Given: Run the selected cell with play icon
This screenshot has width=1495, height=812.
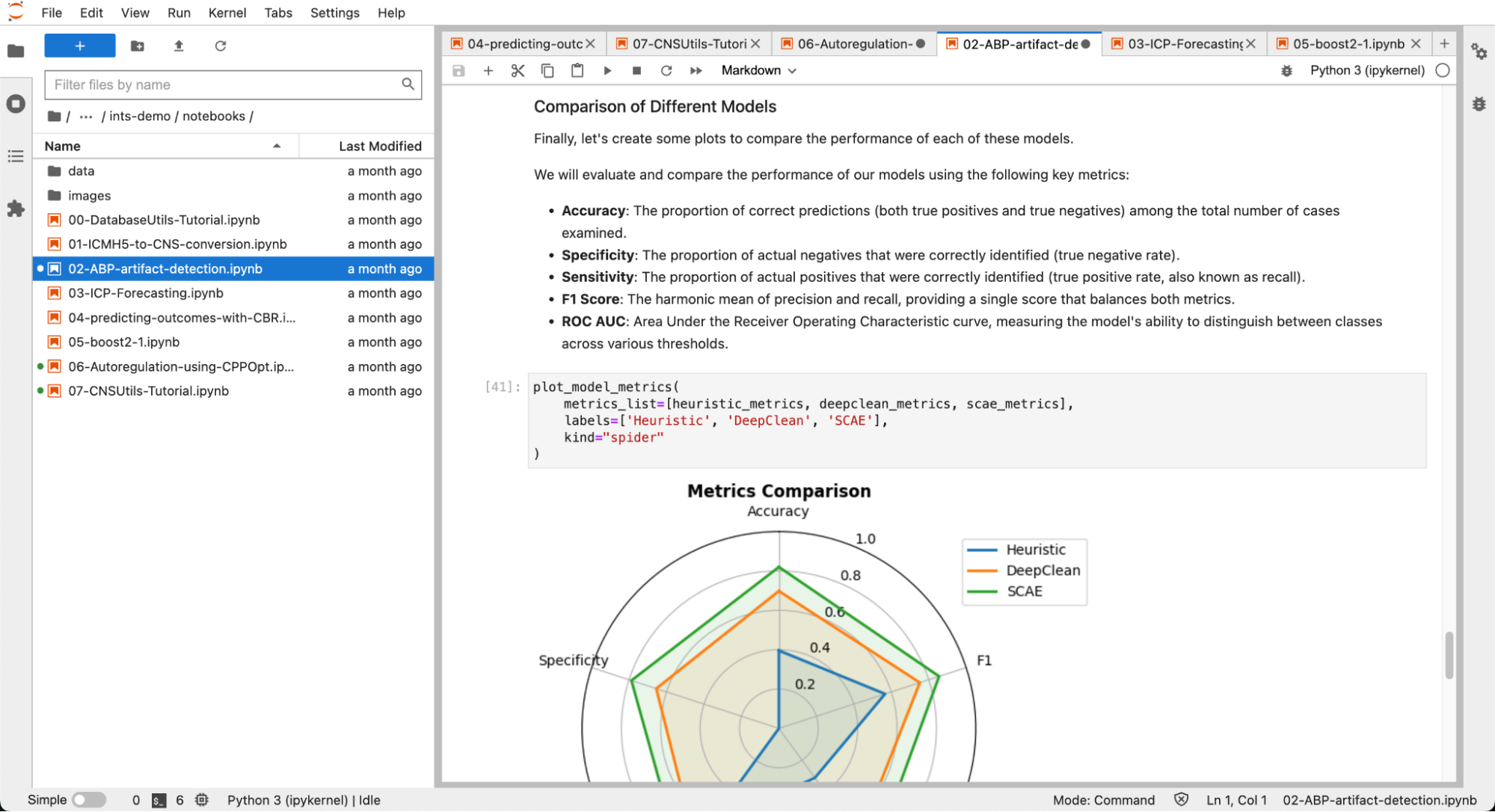Looking at the screenshot, I should coord(607,70).
